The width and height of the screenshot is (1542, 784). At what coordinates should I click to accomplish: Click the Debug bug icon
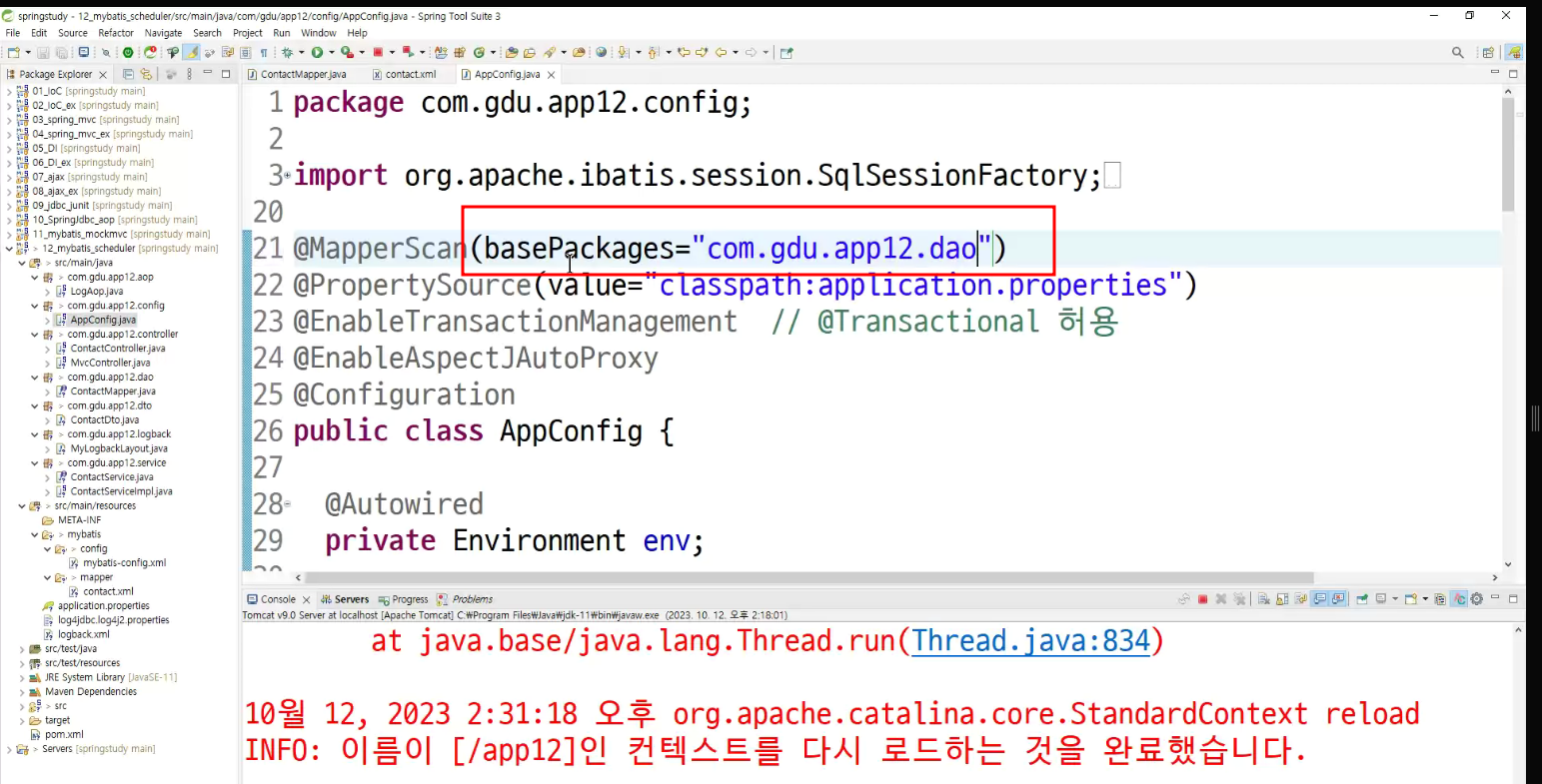(287, 52)
